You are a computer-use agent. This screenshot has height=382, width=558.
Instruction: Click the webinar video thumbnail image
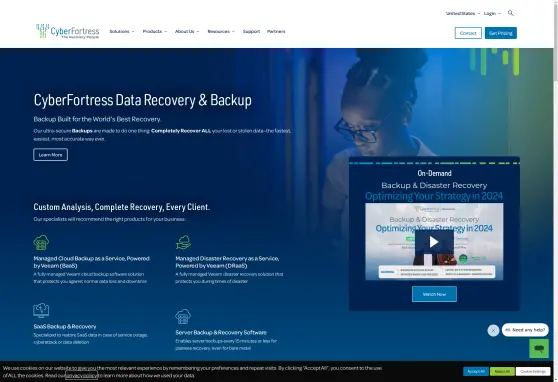[434, 242]
